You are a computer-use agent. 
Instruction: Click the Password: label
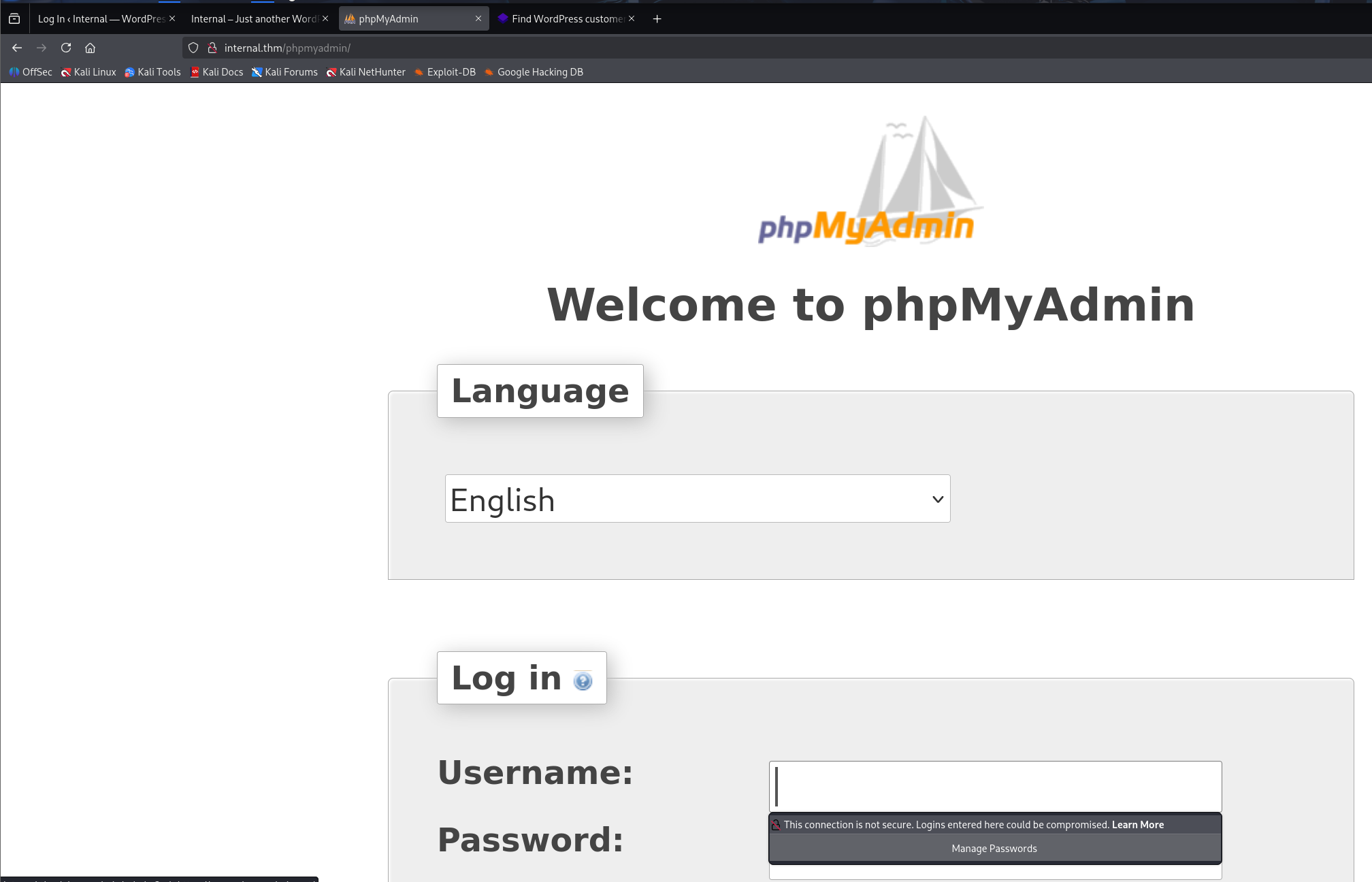531,840
